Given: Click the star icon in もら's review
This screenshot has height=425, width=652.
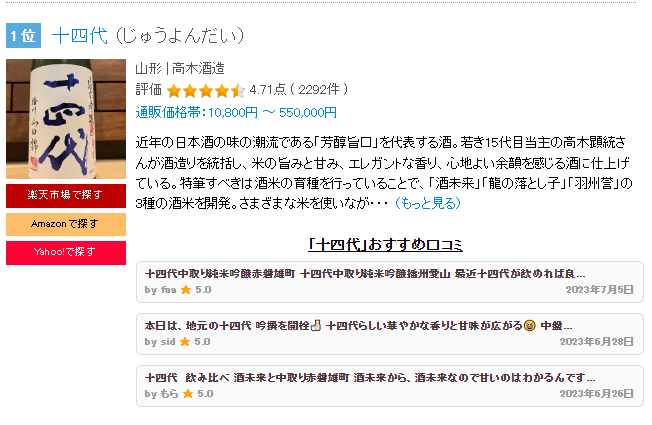Looking at the screenshot, I should pyautogui.click(x=188, y=394).
